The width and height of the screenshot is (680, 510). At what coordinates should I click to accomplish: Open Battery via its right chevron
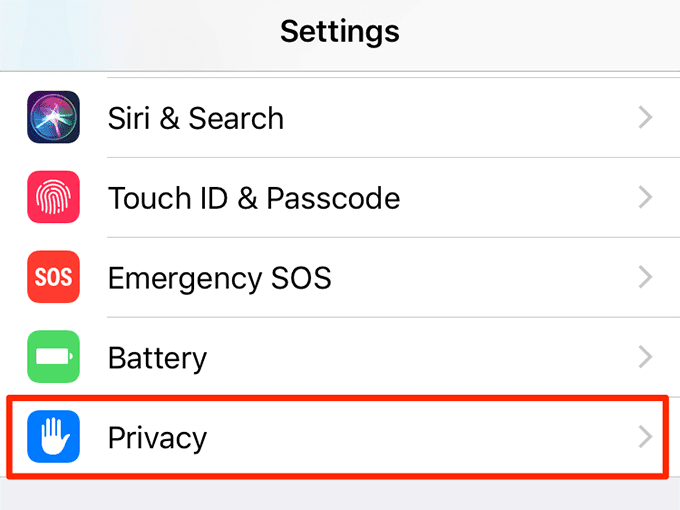click(645, 357)
